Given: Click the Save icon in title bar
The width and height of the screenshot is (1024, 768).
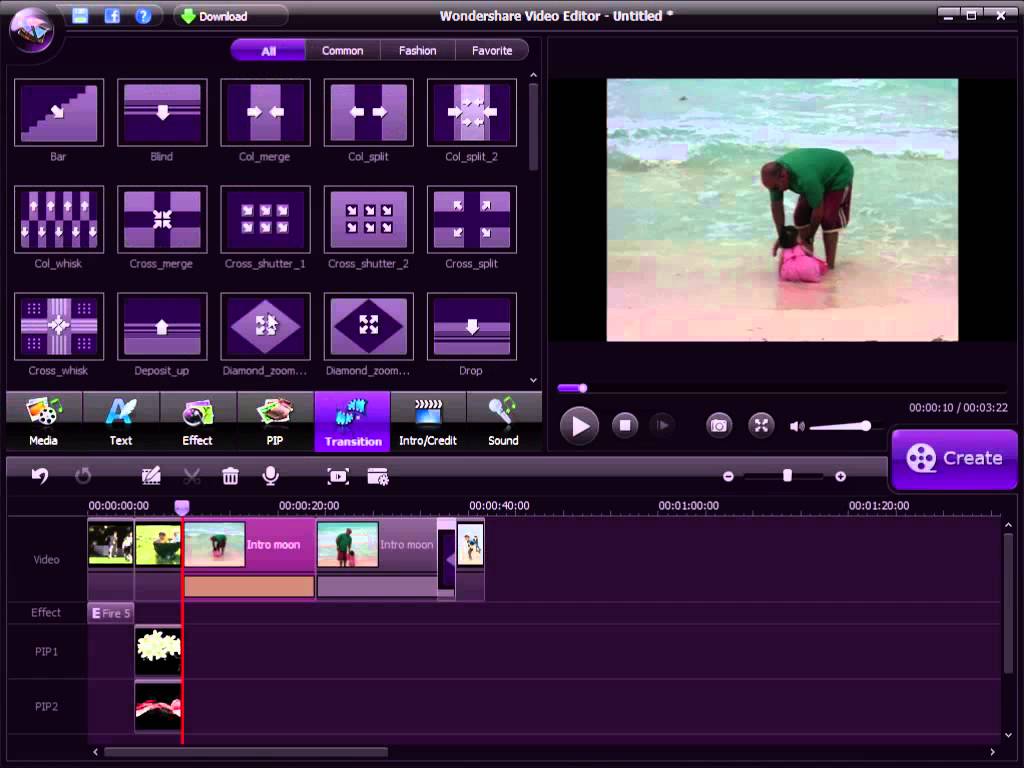Looking at the screenshot, I should pos(80,16).
